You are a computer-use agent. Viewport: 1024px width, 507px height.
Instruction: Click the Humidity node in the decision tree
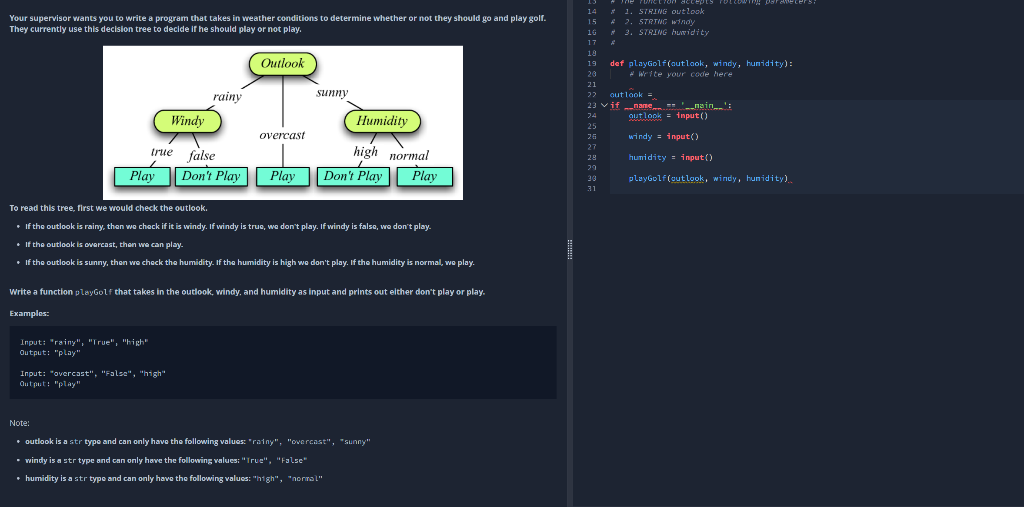pyautogui.click(x=382, y=121)
